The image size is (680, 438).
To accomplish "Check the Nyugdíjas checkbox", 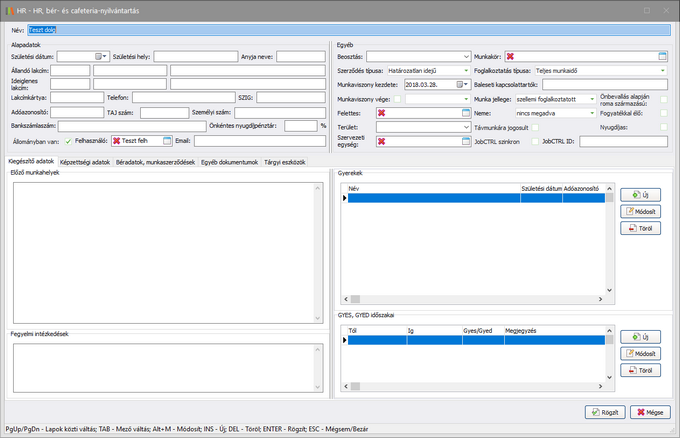I will 663,127.
